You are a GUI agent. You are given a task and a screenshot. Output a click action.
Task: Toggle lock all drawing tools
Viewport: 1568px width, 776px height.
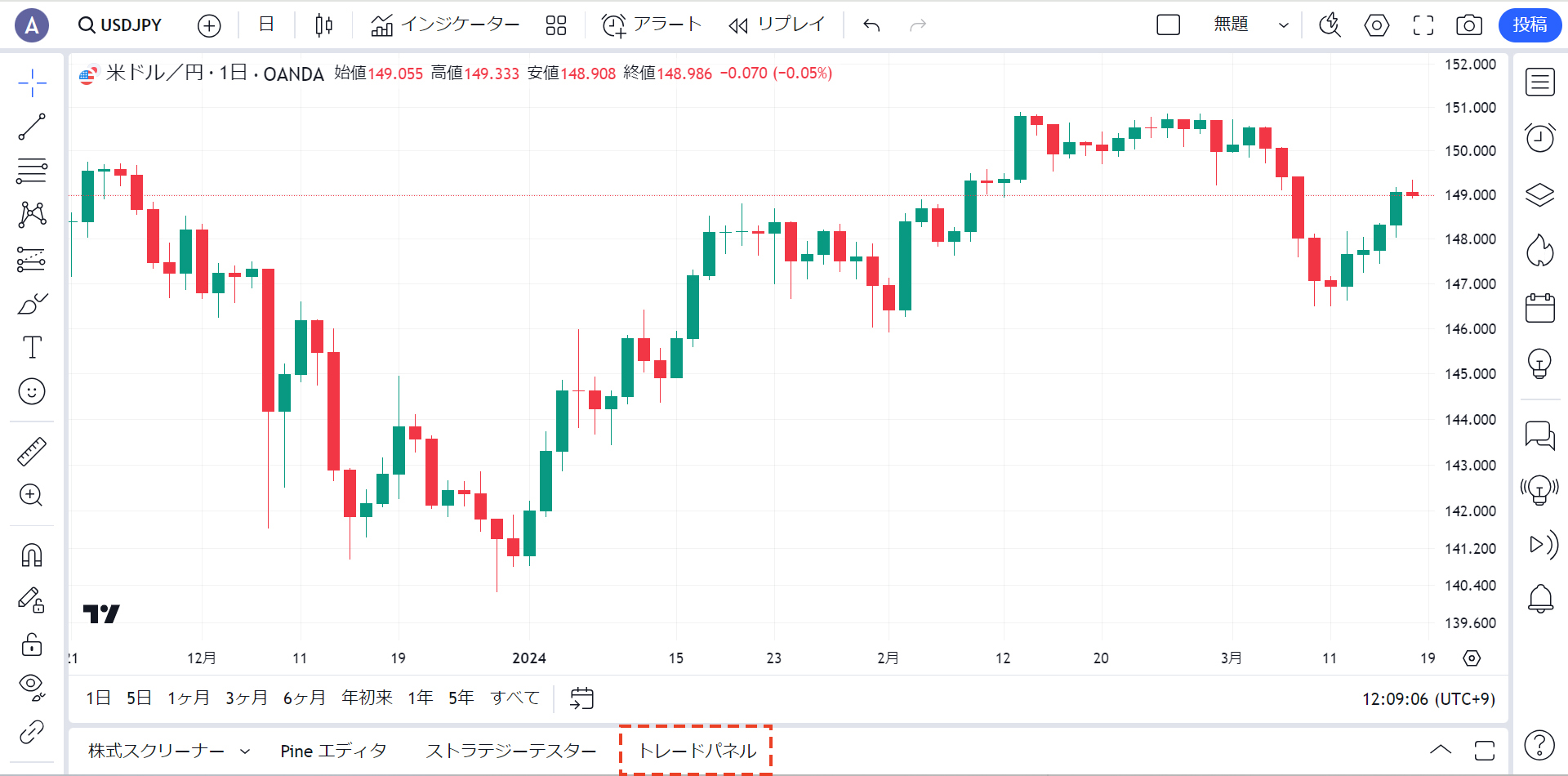click(32, 644)
